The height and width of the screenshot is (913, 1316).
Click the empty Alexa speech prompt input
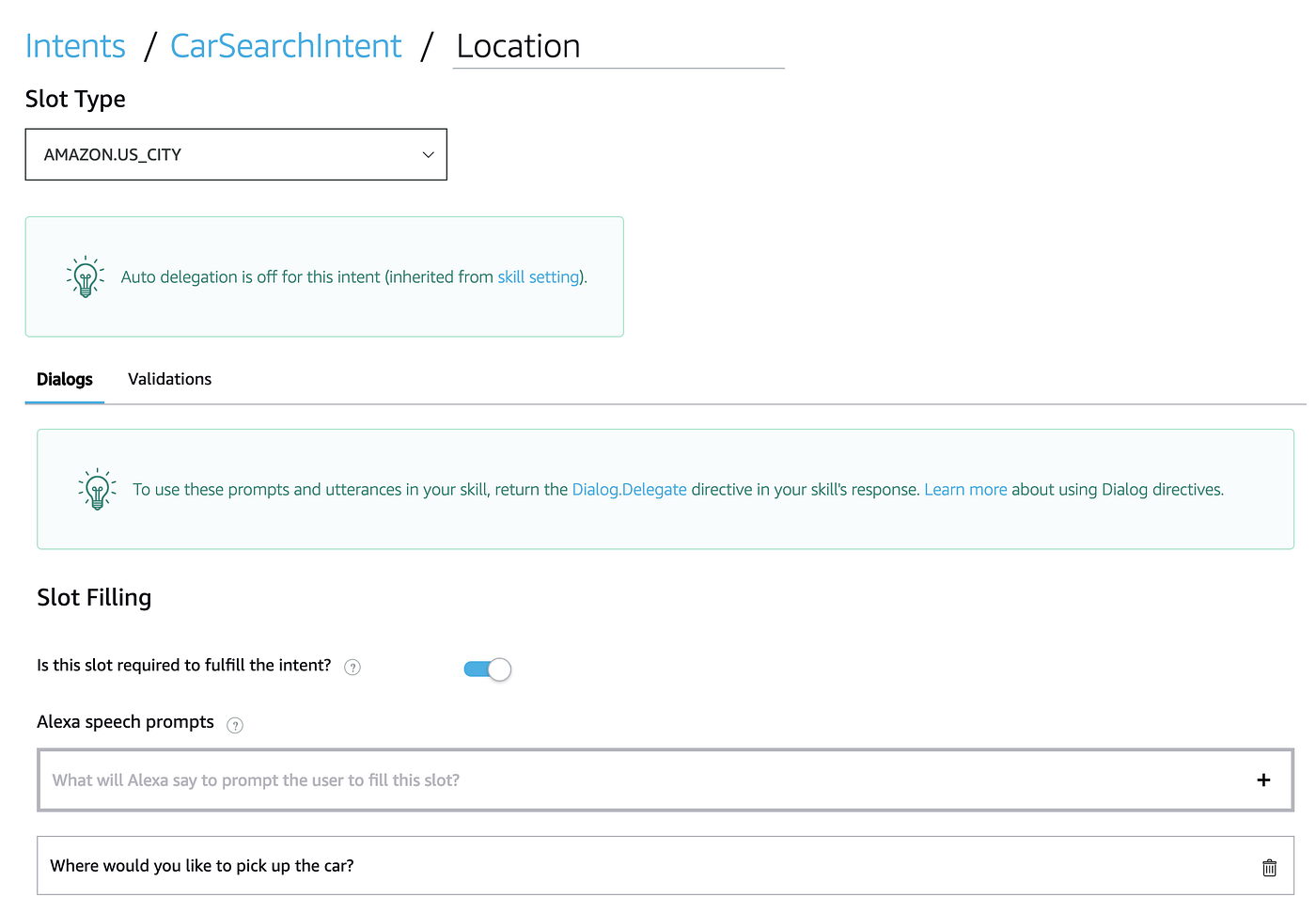[x=564, y=779]
